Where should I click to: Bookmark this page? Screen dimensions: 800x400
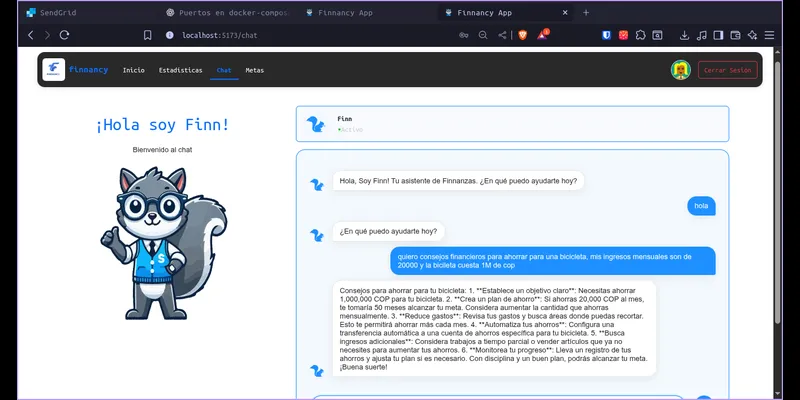click(x=147, y=35)
